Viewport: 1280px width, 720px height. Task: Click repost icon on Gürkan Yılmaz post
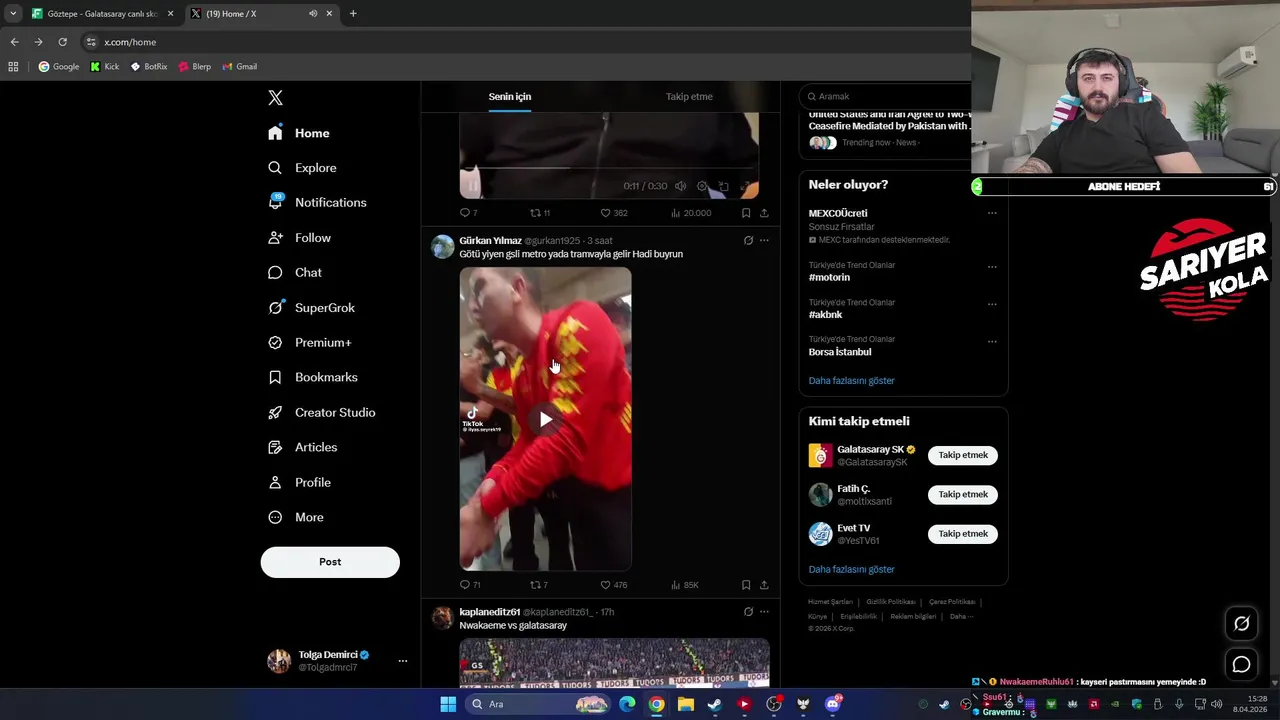click(535, 585)
